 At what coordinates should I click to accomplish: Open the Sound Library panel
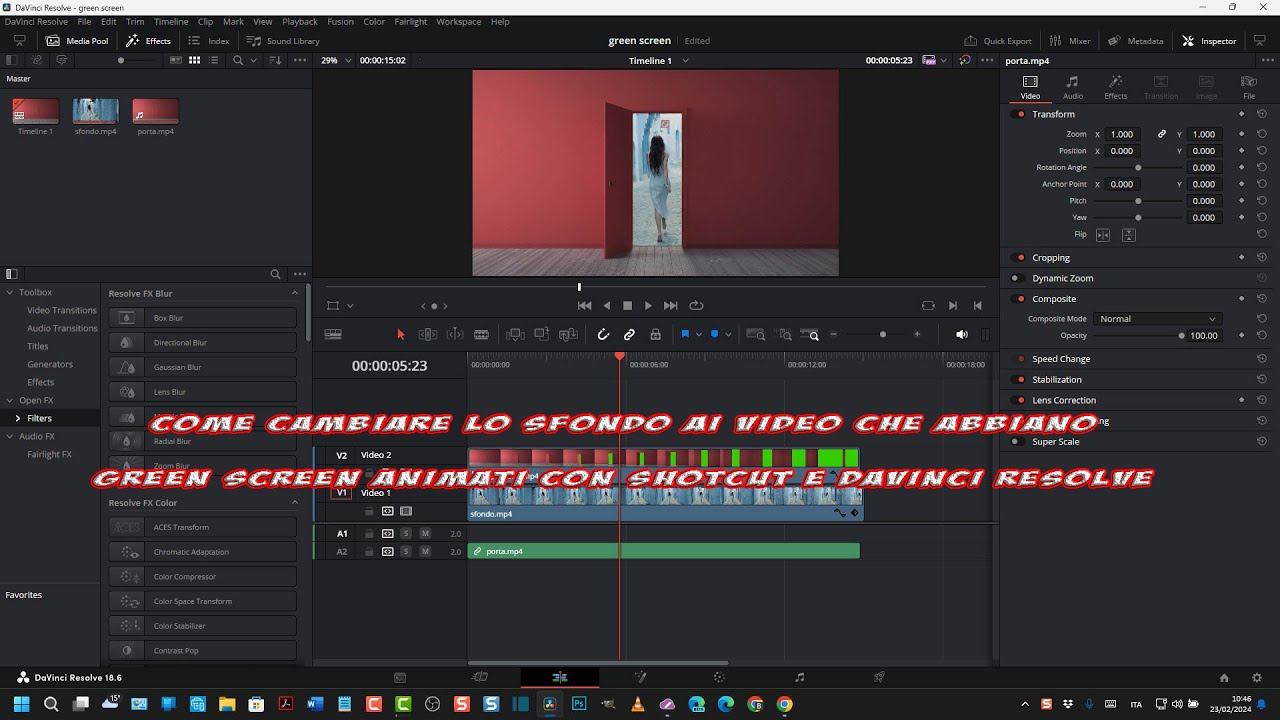[283, 41]
